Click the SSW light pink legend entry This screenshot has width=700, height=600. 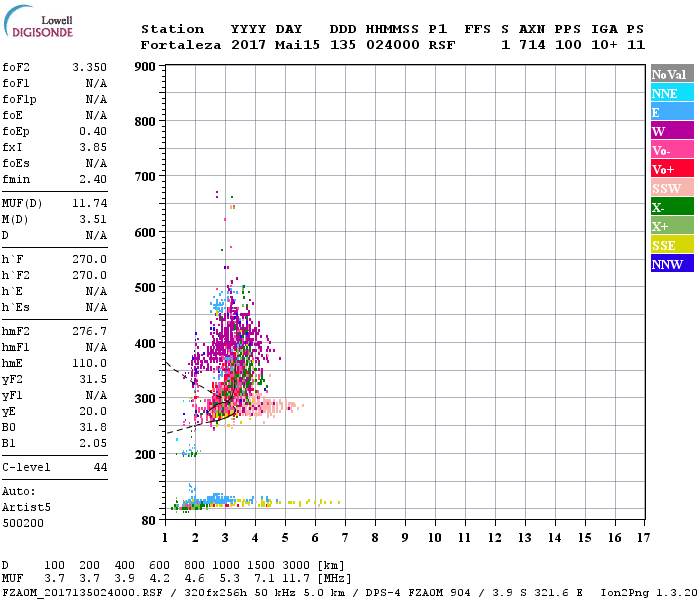pos(672,188)
